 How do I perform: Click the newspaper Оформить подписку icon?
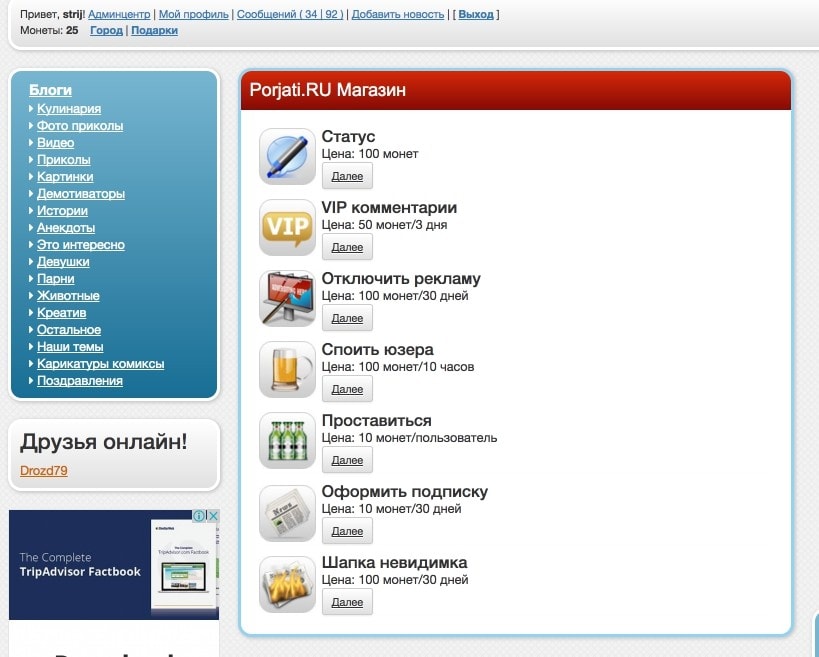click(287, 511)
